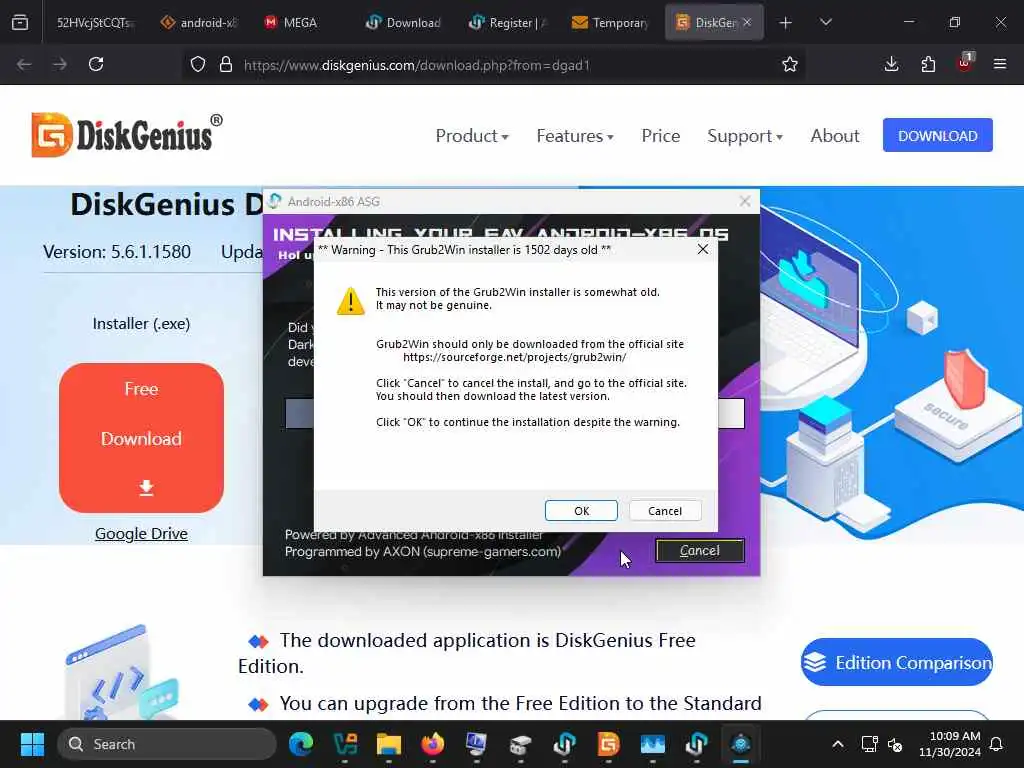Open notifications bell icon
Image resolution: width=1024 pixels, height=768 pixels.
click(997, 744)
